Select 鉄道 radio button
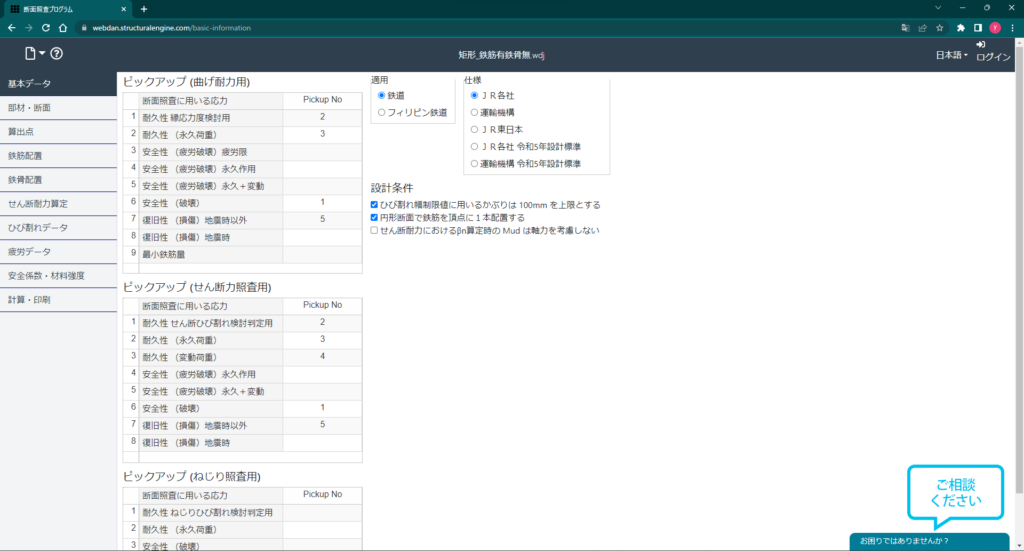The image size is (1024, 551). 381,95
